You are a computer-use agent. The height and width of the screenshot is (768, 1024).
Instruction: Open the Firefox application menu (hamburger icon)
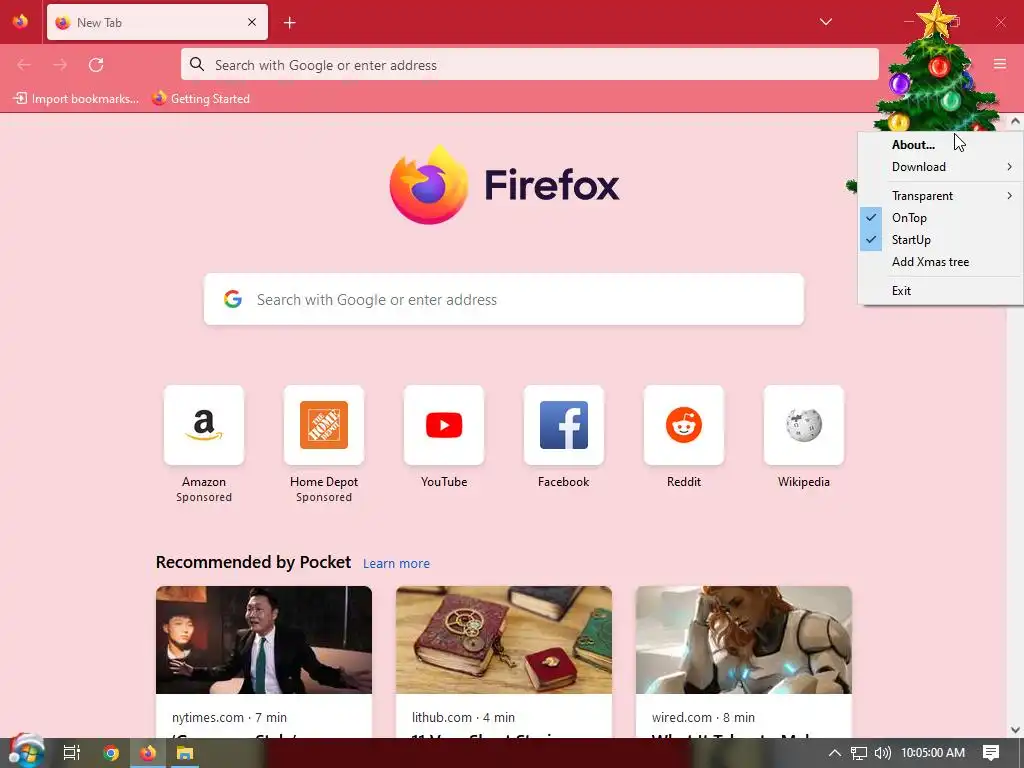coord(999,64)
